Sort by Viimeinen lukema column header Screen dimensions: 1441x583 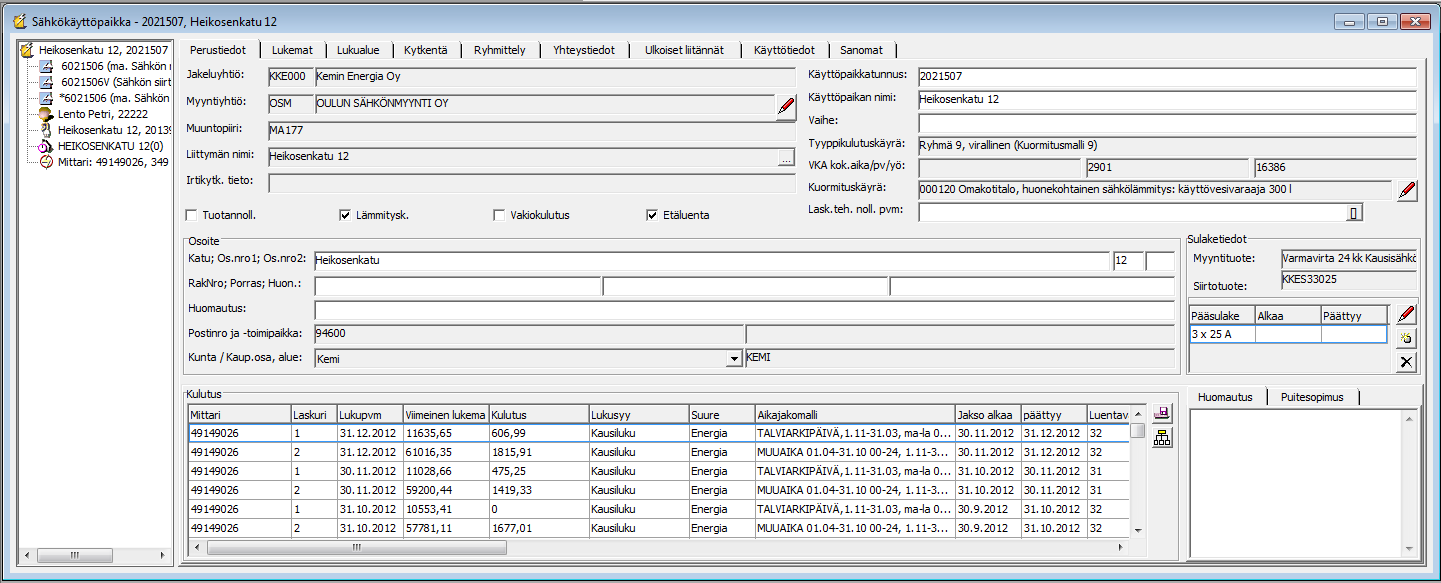(x=446, y=414)
